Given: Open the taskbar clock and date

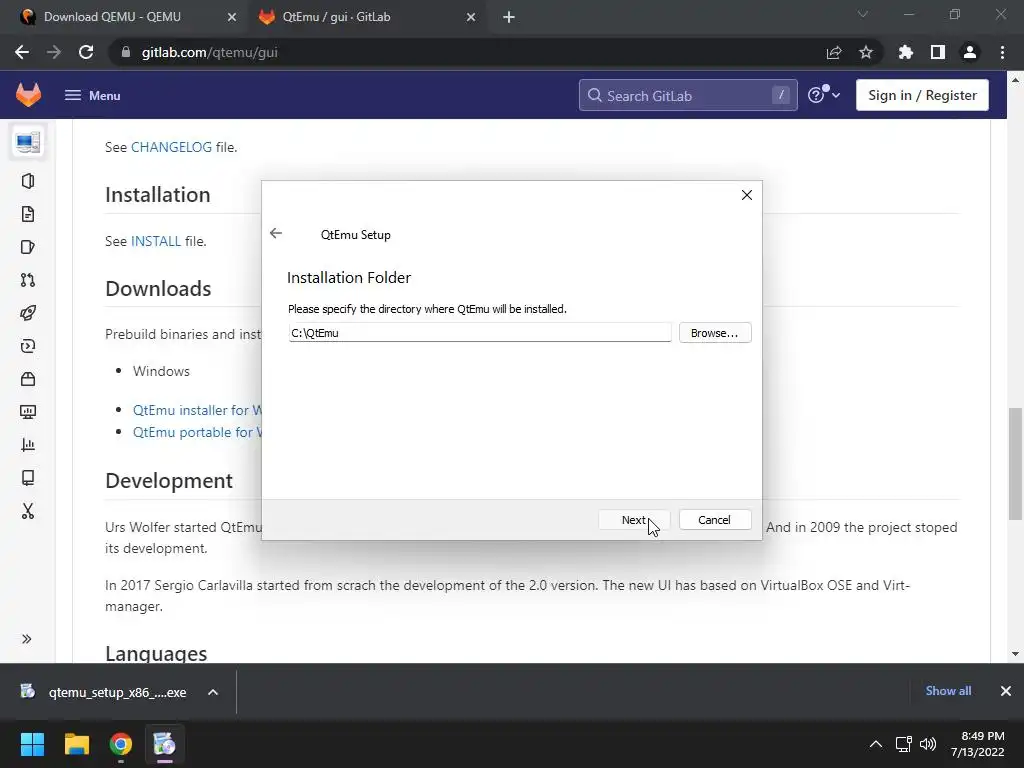Looking at the screenshot, I should point(978,744).
